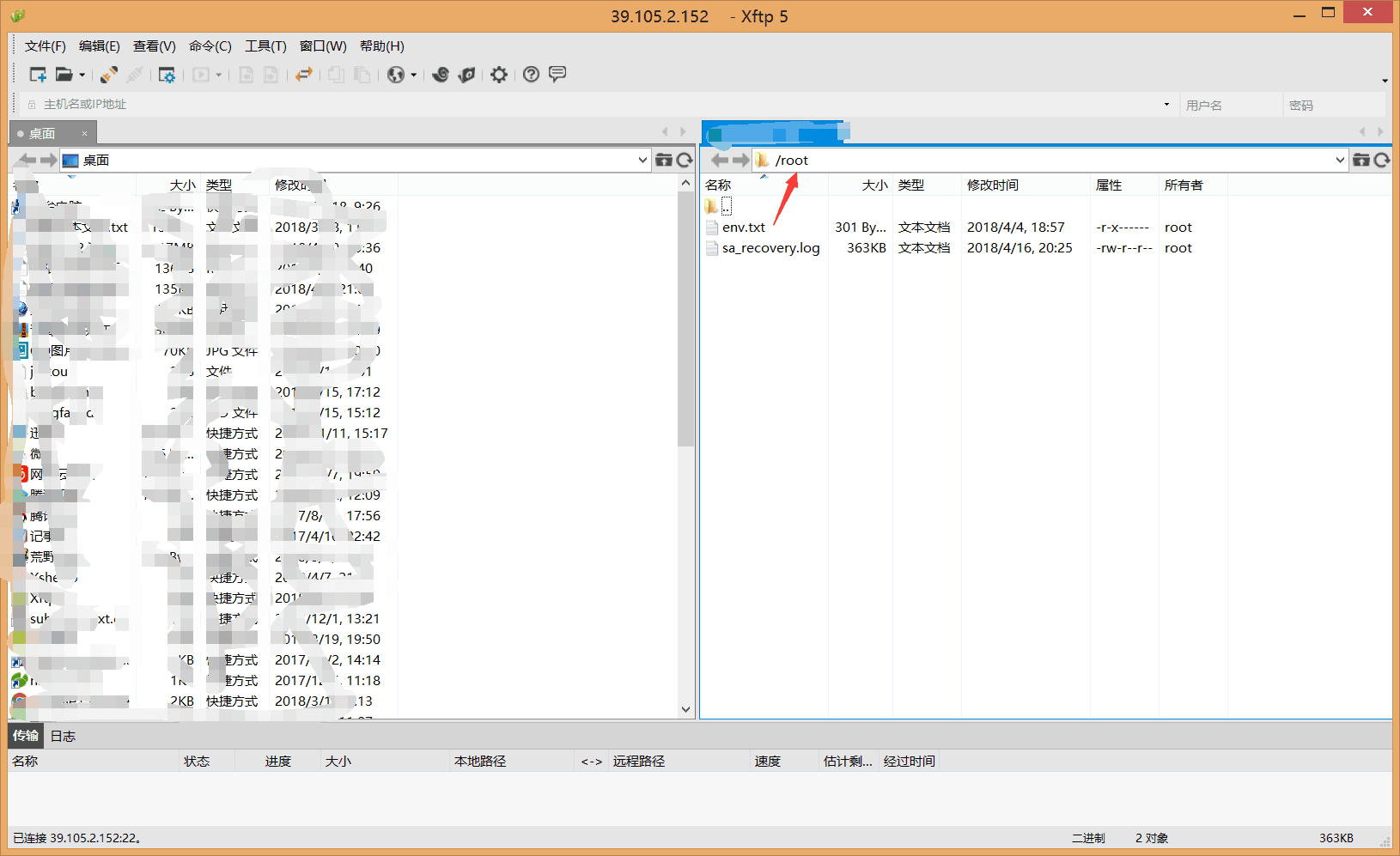Click the remote tab scroll right arrow

click(1380, 131)
